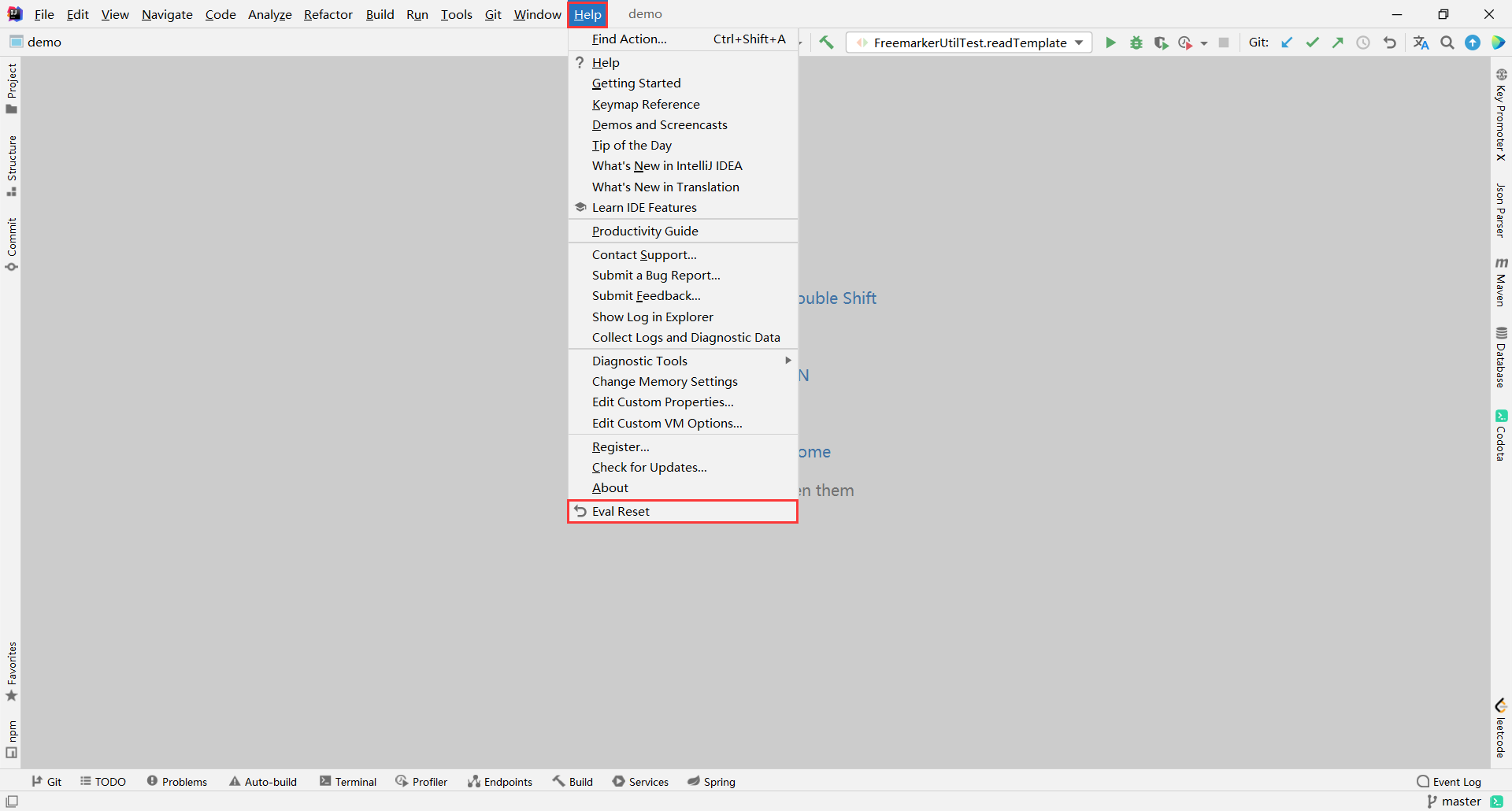
Task: Select Find Action... menu item
Action: pos(683,39)
